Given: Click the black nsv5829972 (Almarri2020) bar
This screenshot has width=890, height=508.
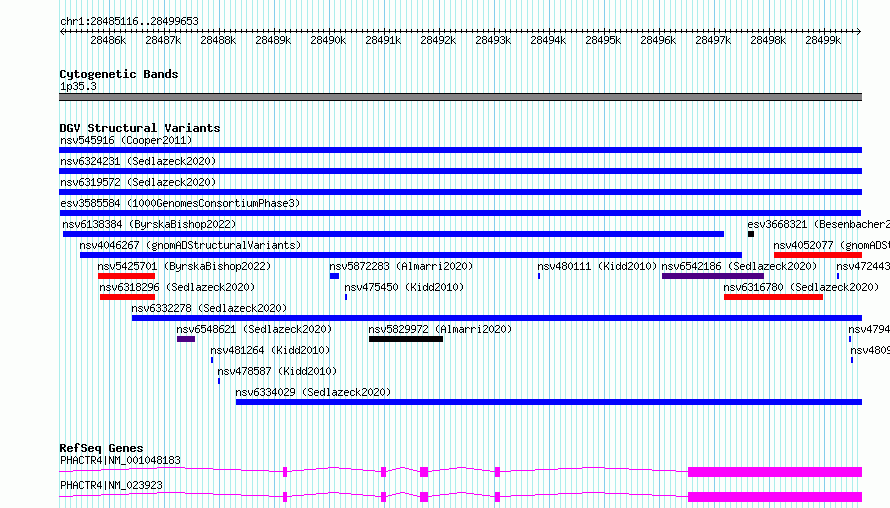Looking at the screenshot, I should click(x=406, y=339).
